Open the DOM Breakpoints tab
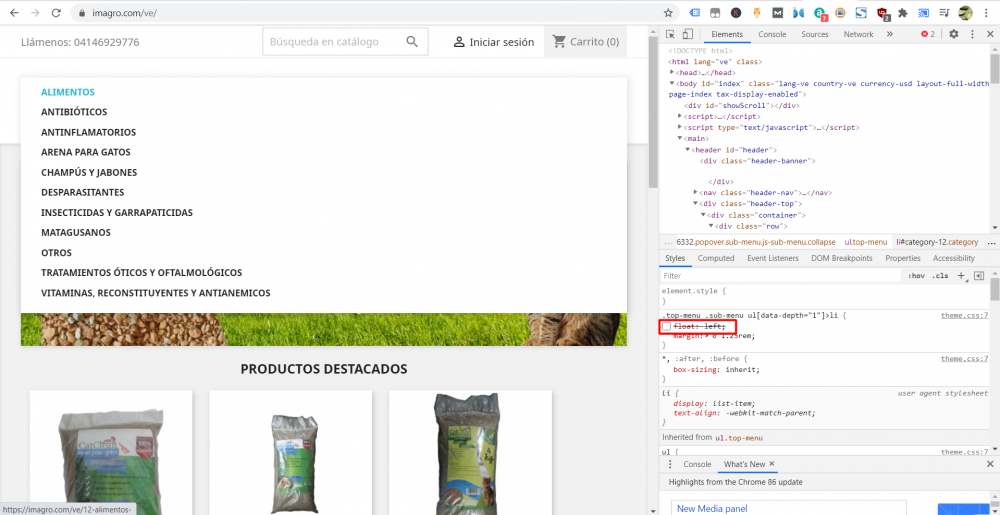The height and width of the screenshot is (515, 1000). point(841,258)
